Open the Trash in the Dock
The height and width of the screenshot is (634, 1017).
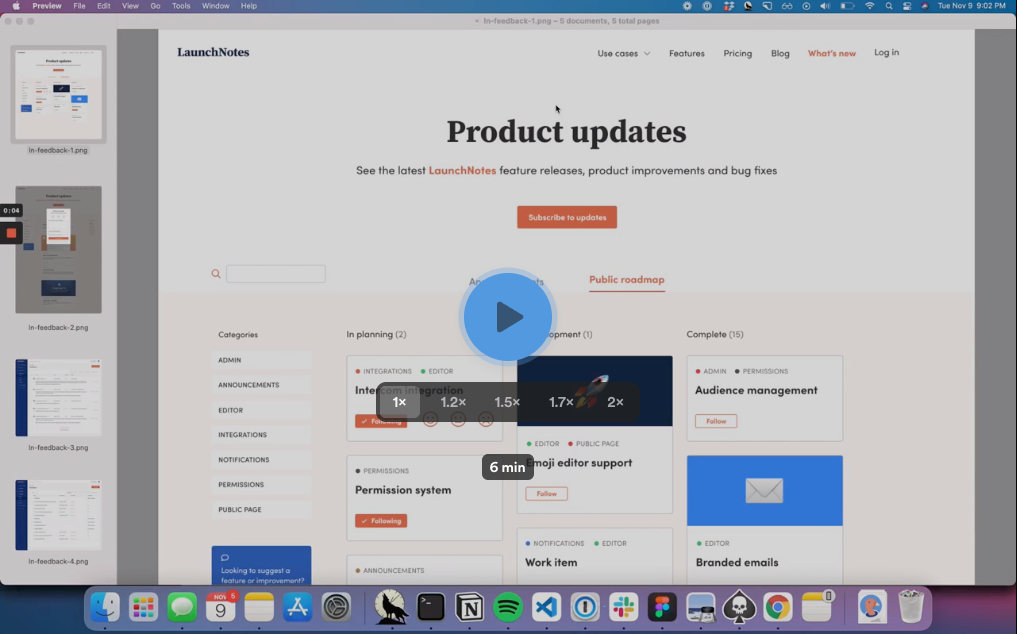pyautogui.click(x=911, y=607)
